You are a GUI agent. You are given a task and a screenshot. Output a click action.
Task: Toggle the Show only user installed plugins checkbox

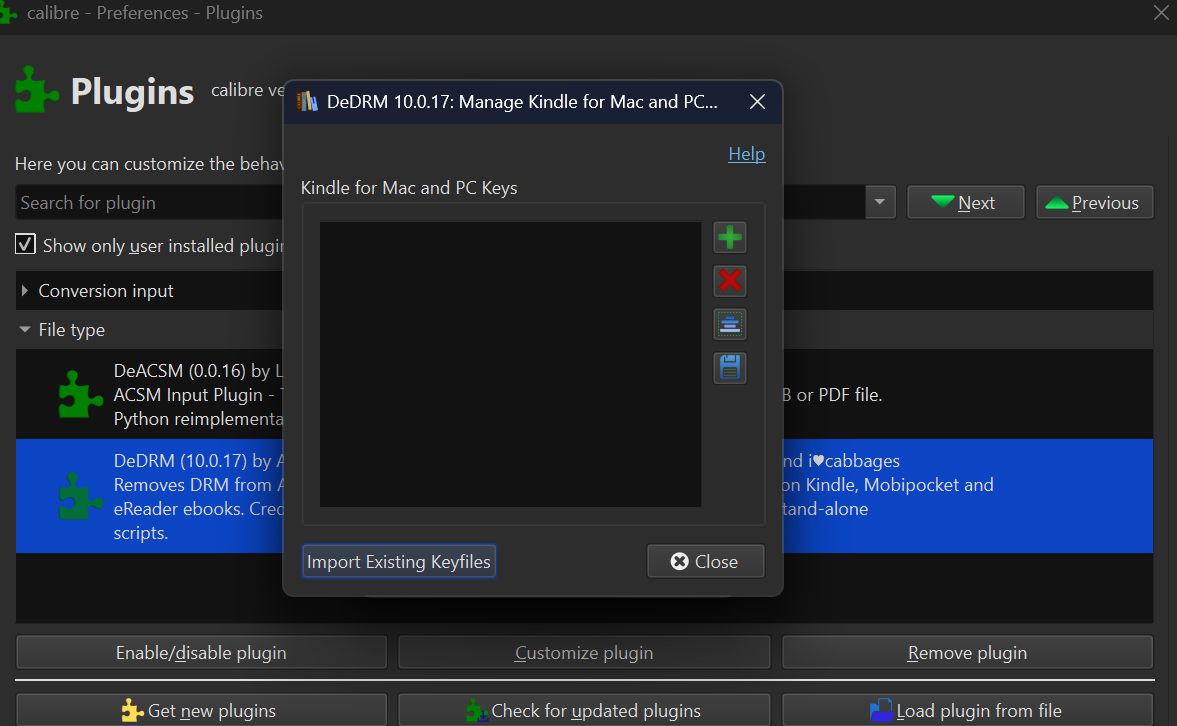[25, 245]
